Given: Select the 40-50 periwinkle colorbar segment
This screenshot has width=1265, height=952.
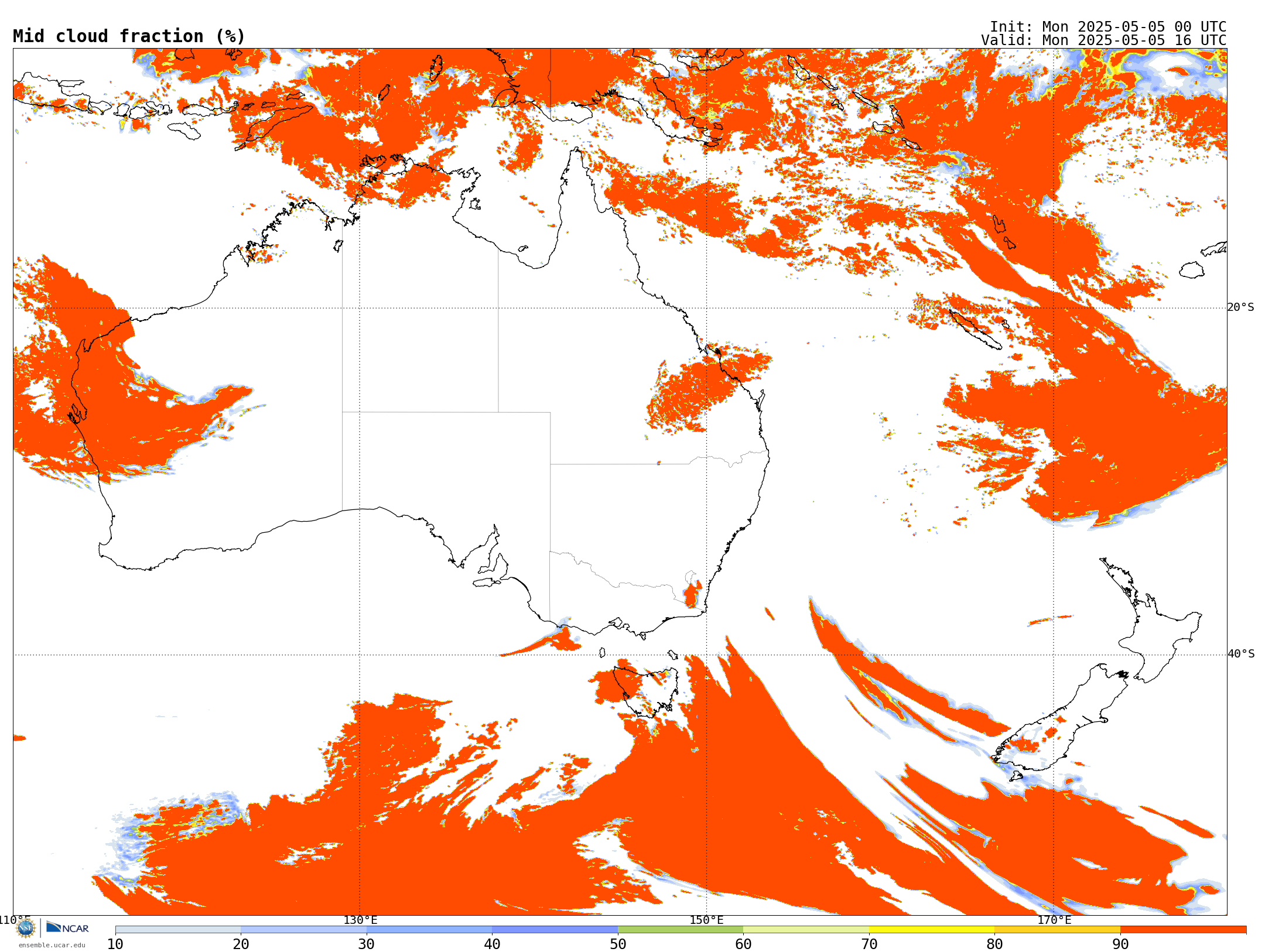Looking at the screenshot, I should click(555, 930).
